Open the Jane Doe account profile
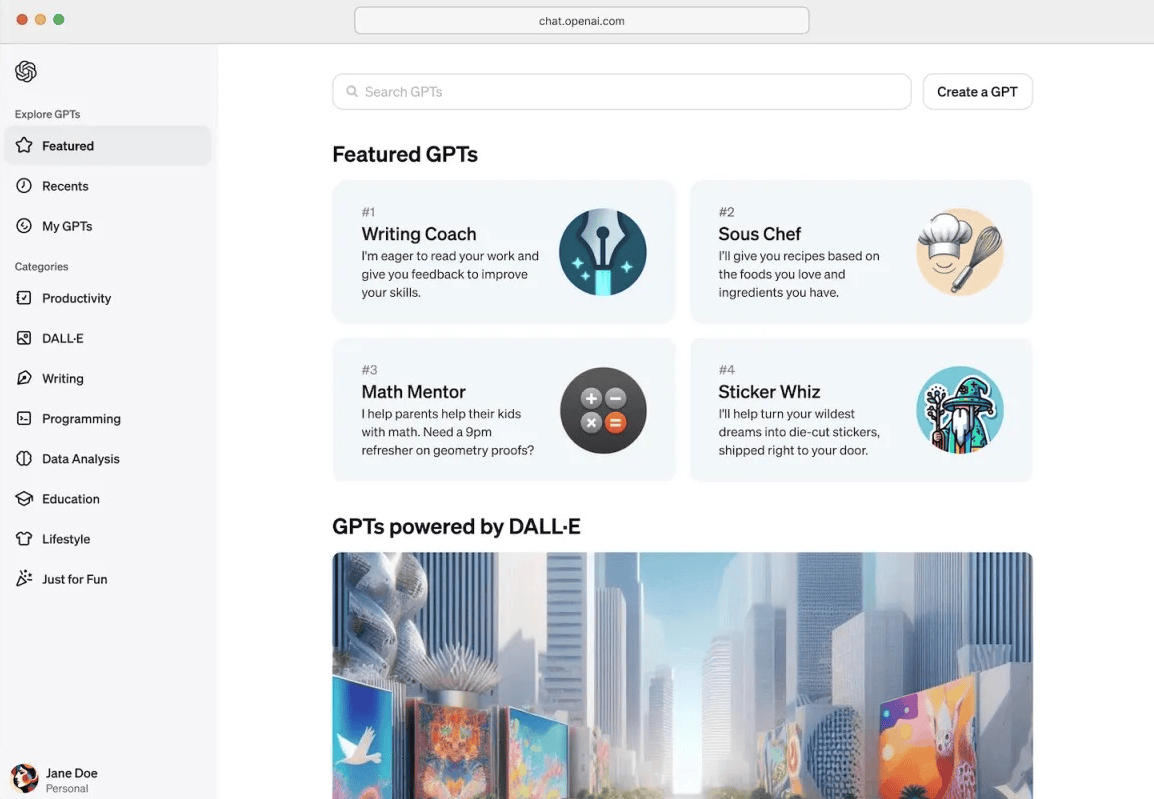 [55, 779]
